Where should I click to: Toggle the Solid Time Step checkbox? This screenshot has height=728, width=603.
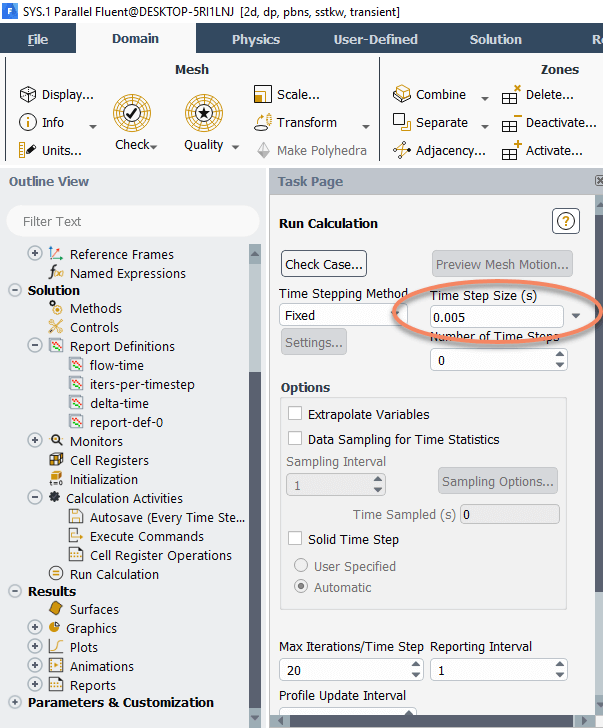295,539
